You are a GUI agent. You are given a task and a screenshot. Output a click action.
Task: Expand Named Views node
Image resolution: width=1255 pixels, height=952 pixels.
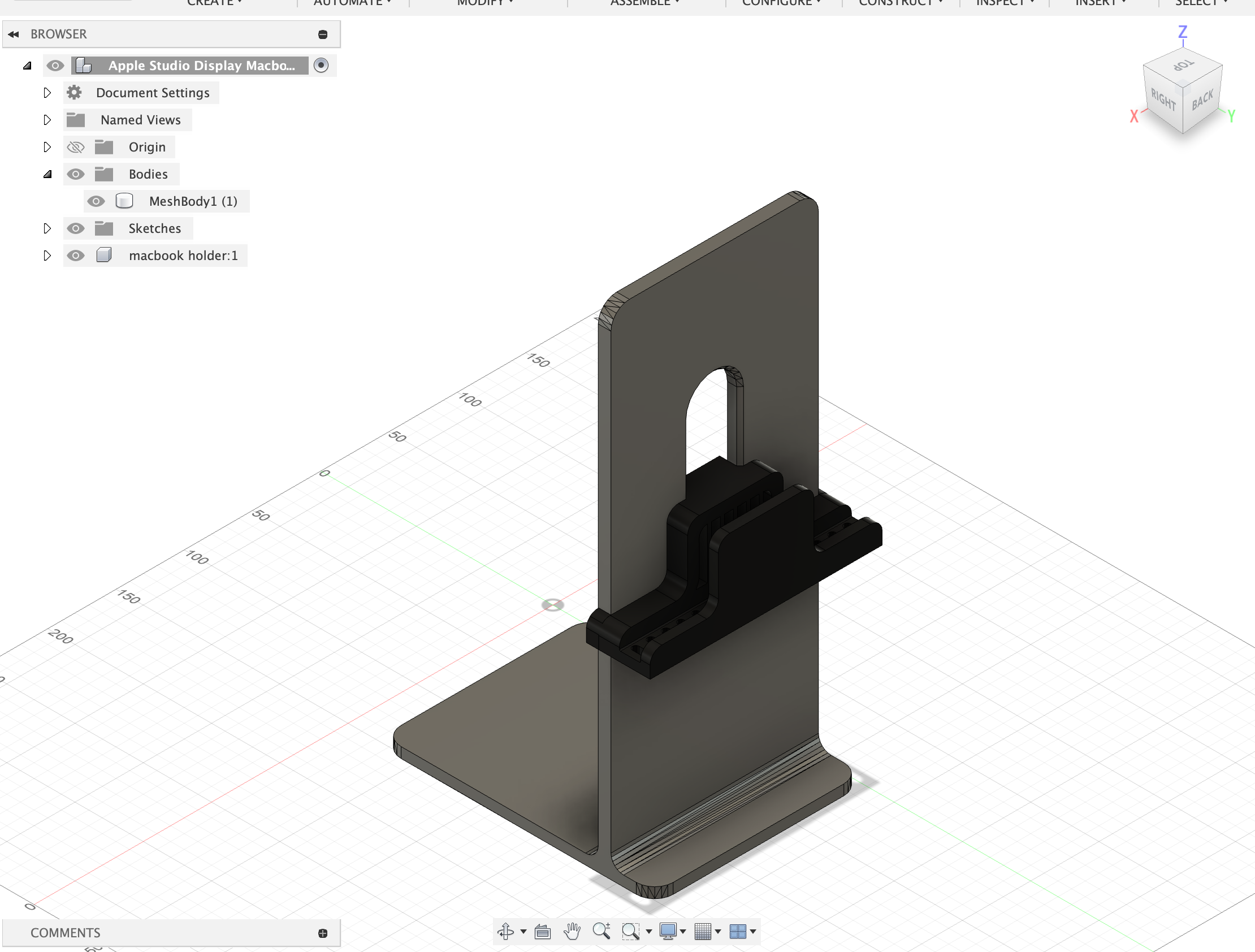tap(47, 120)
